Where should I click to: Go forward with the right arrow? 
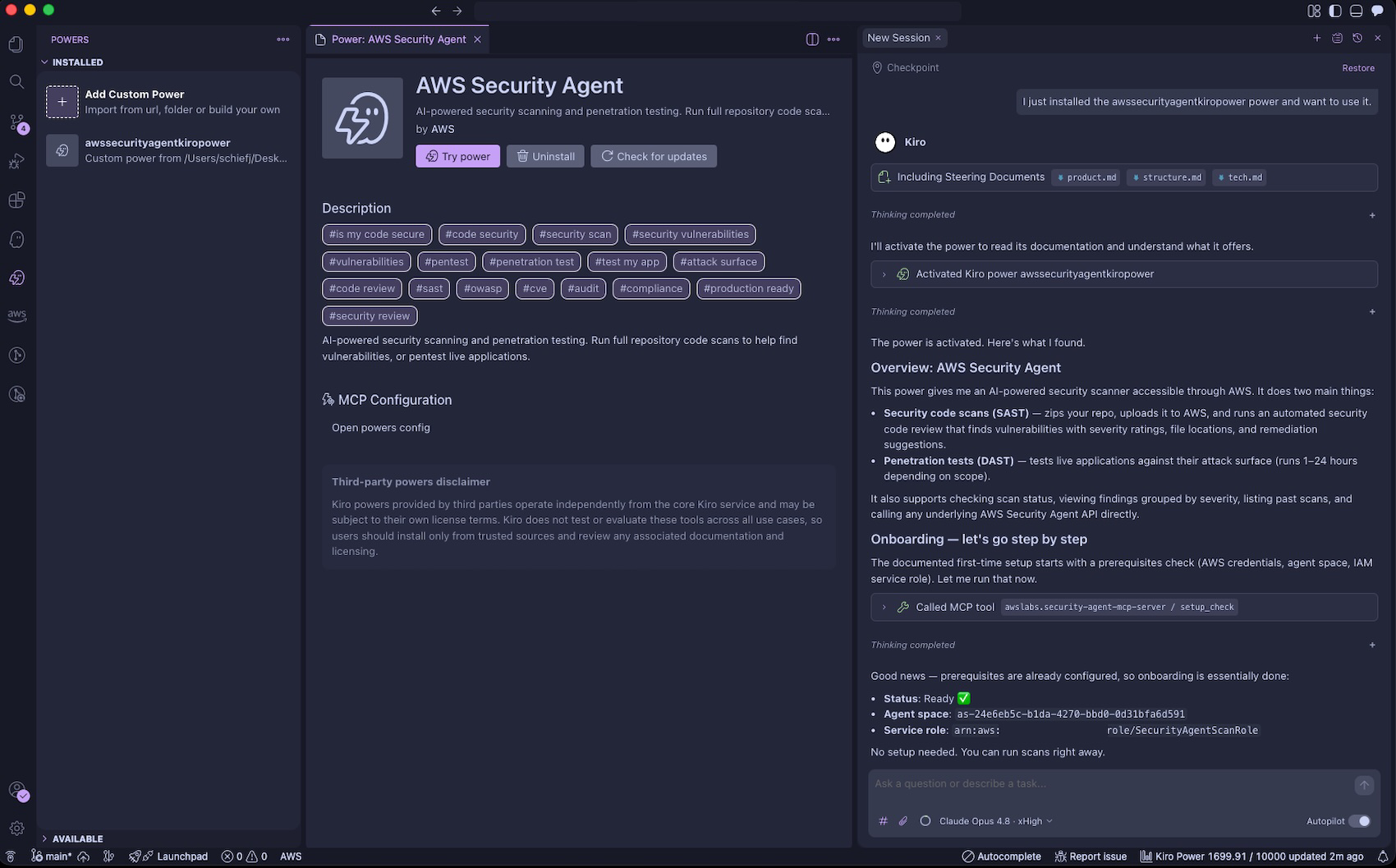click(457, 11)
